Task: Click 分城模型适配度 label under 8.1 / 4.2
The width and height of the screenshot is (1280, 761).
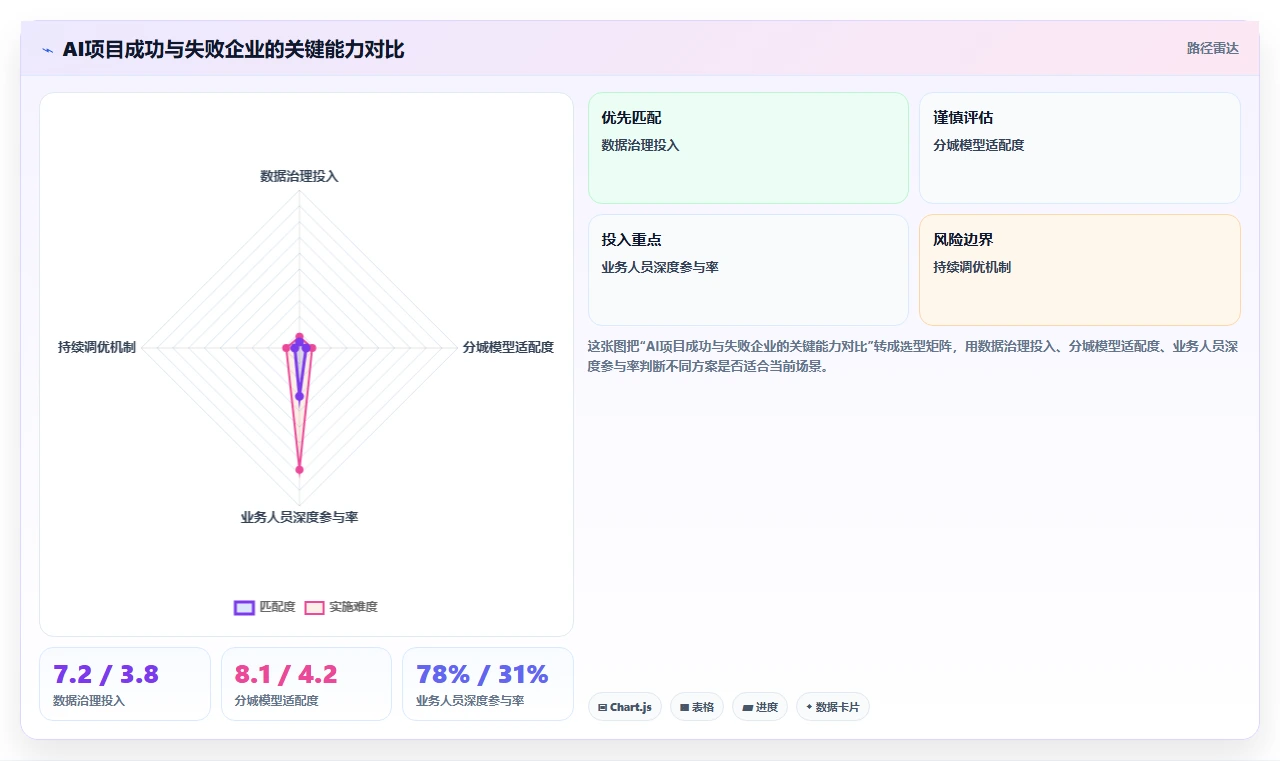Action: click(276, 701)
